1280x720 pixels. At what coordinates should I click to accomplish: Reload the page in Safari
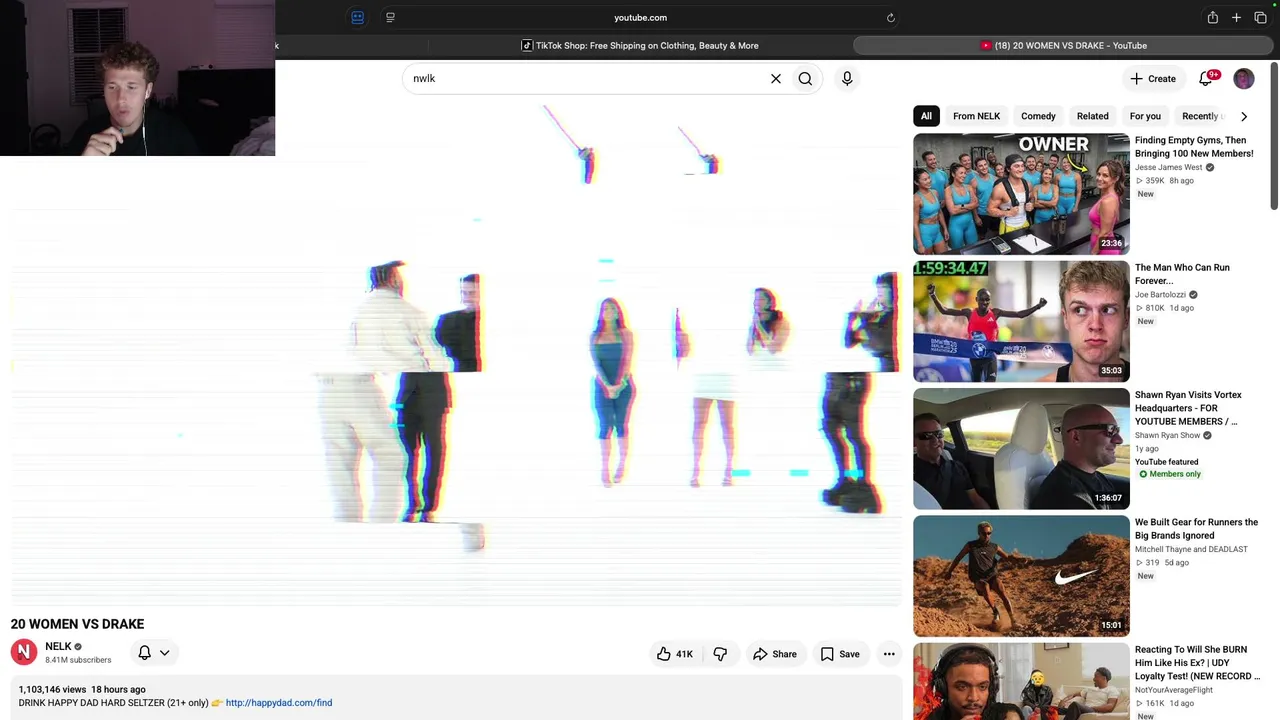pyautogui.click(x=891, y=17)
